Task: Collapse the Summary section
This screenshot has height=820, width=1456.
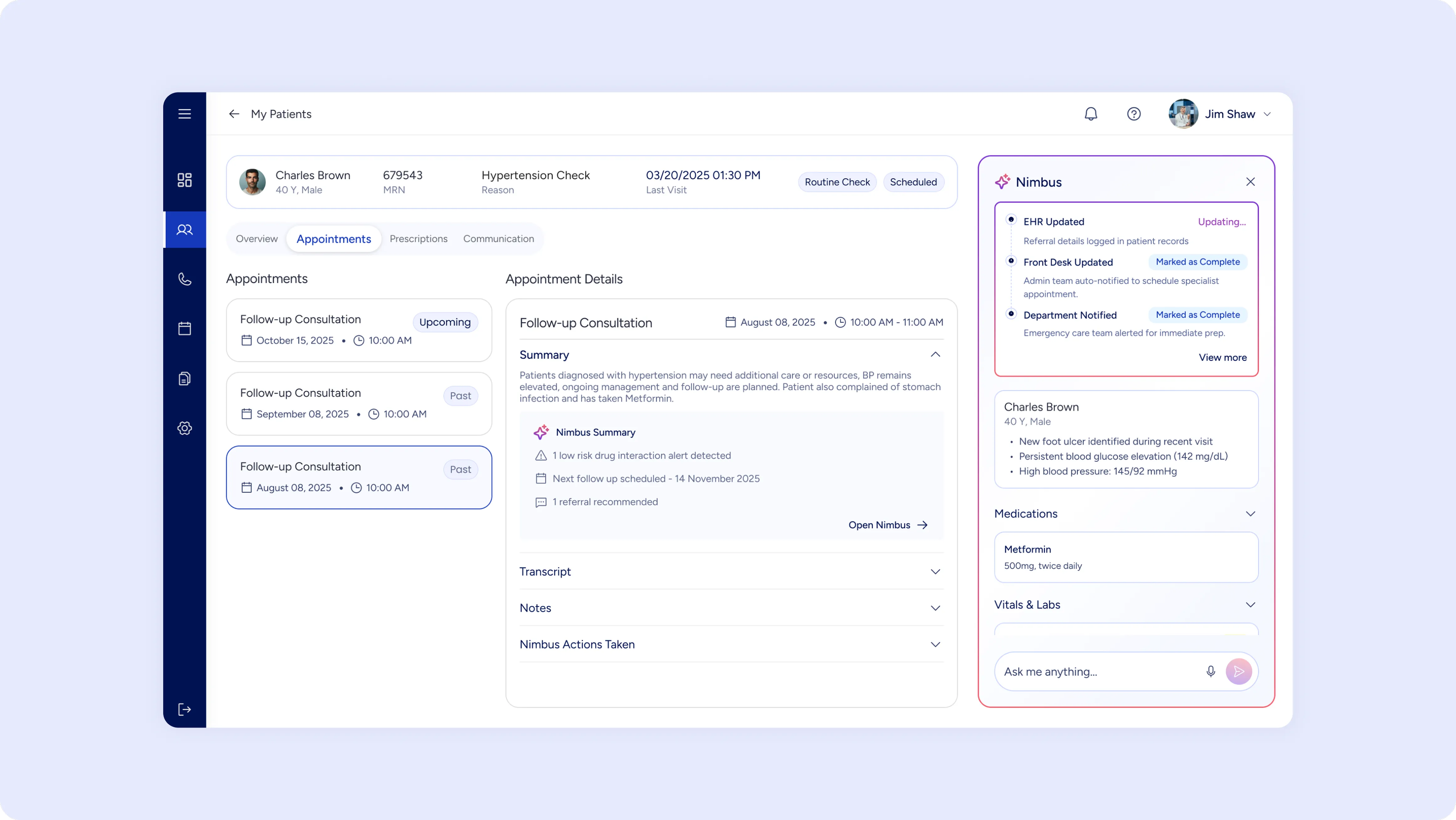Action: pyautogui.click(x=935, y=354)
